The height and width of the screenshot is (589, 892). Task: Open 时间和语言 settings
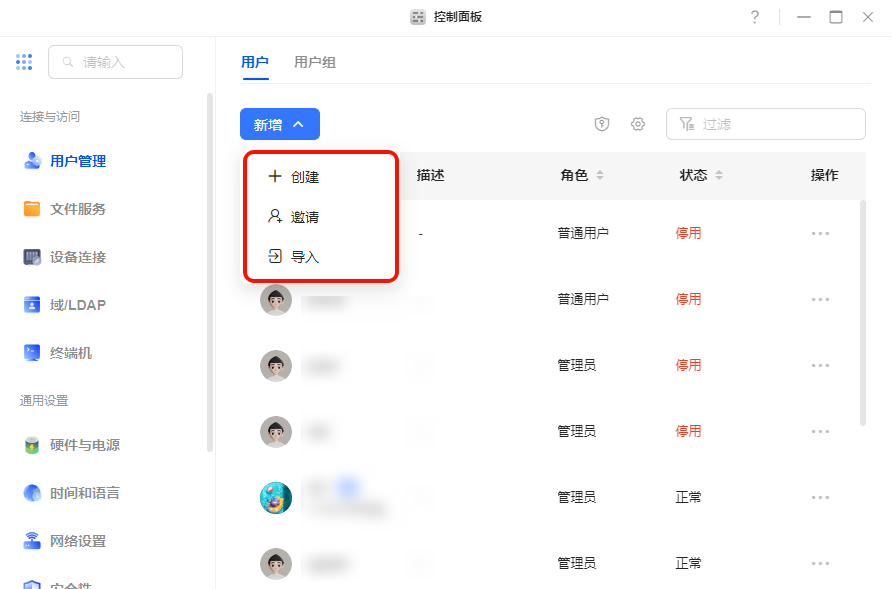point(84,493)
